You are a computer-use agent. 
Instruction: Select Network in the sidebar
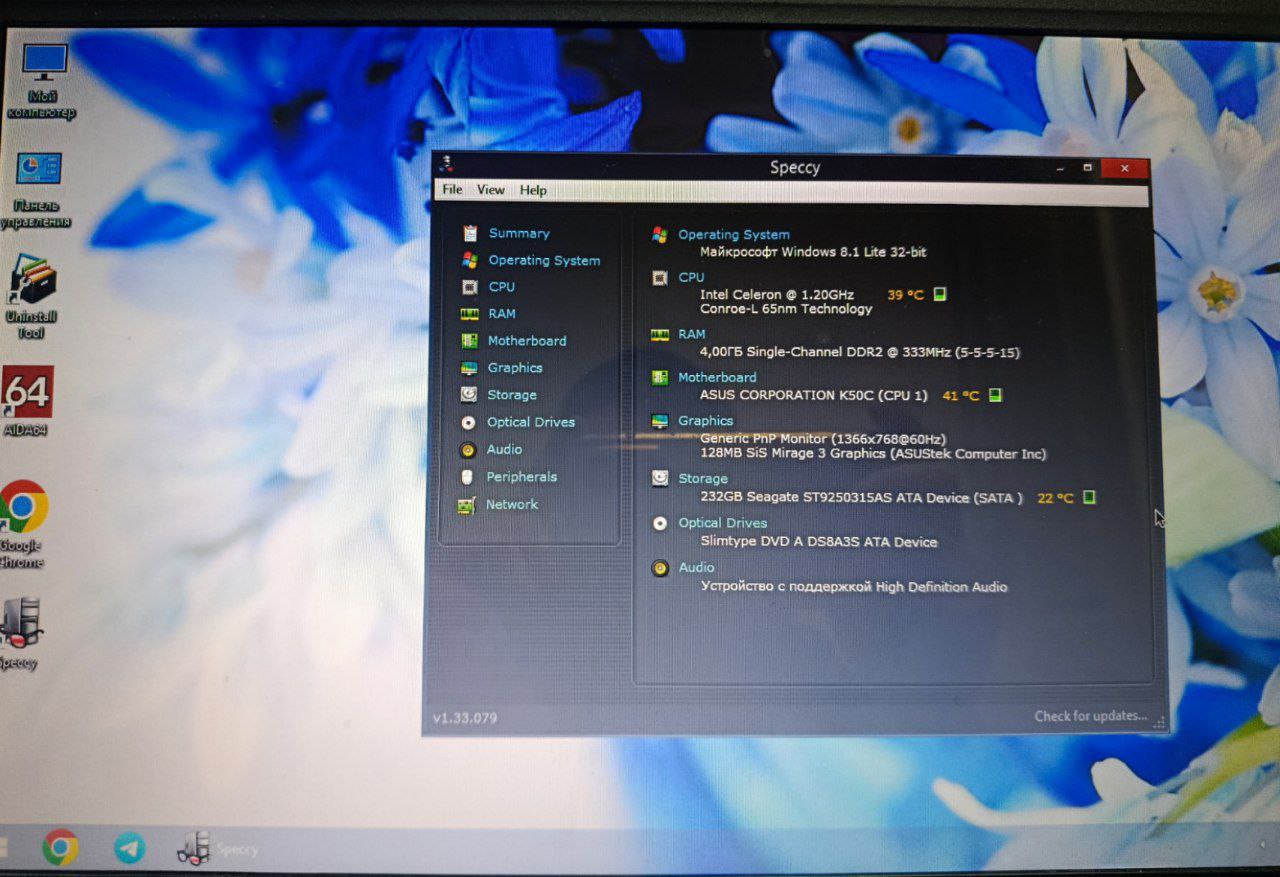[x=511, y=505]
